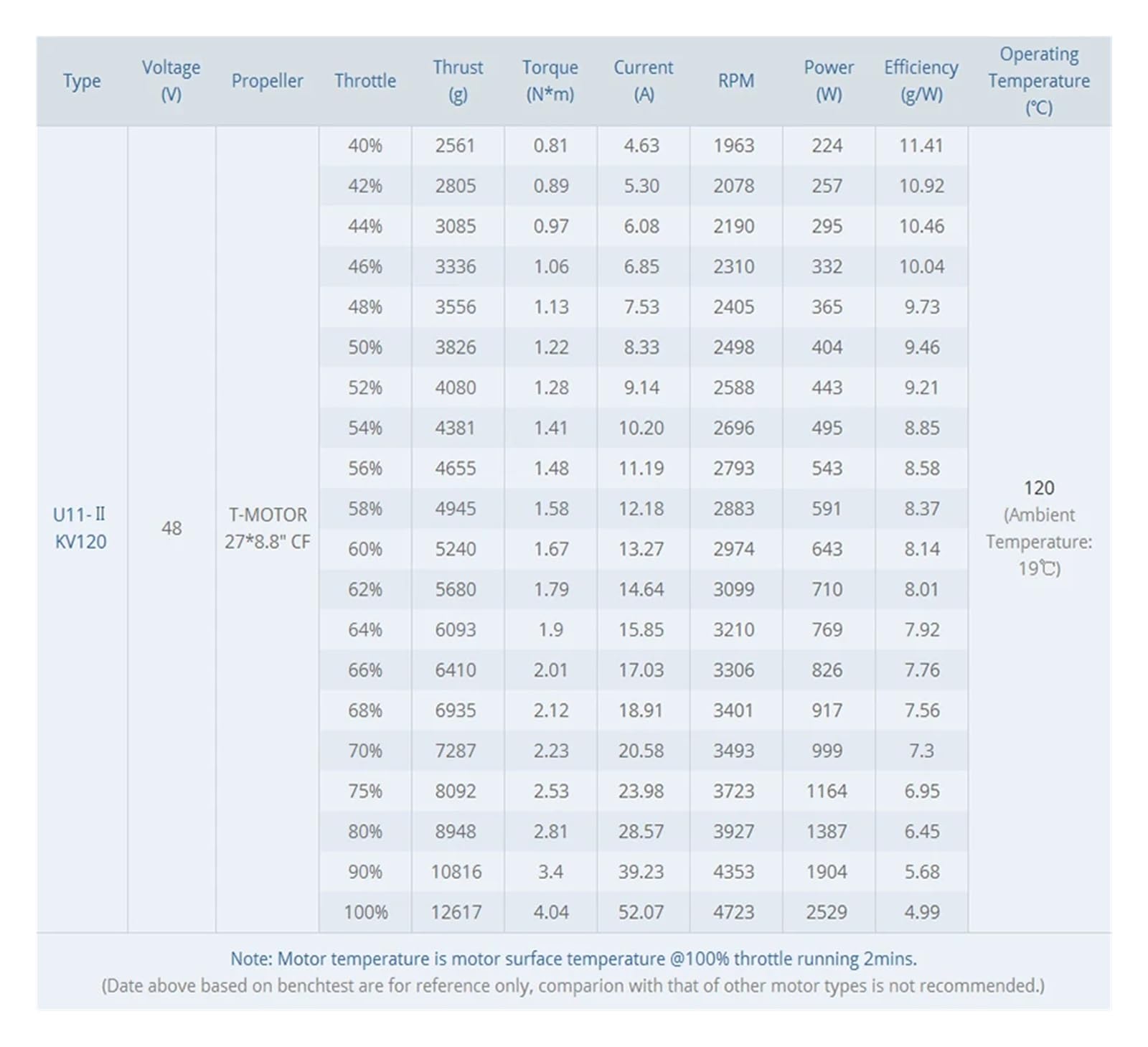Click torque value 4.04

[550, 912]
